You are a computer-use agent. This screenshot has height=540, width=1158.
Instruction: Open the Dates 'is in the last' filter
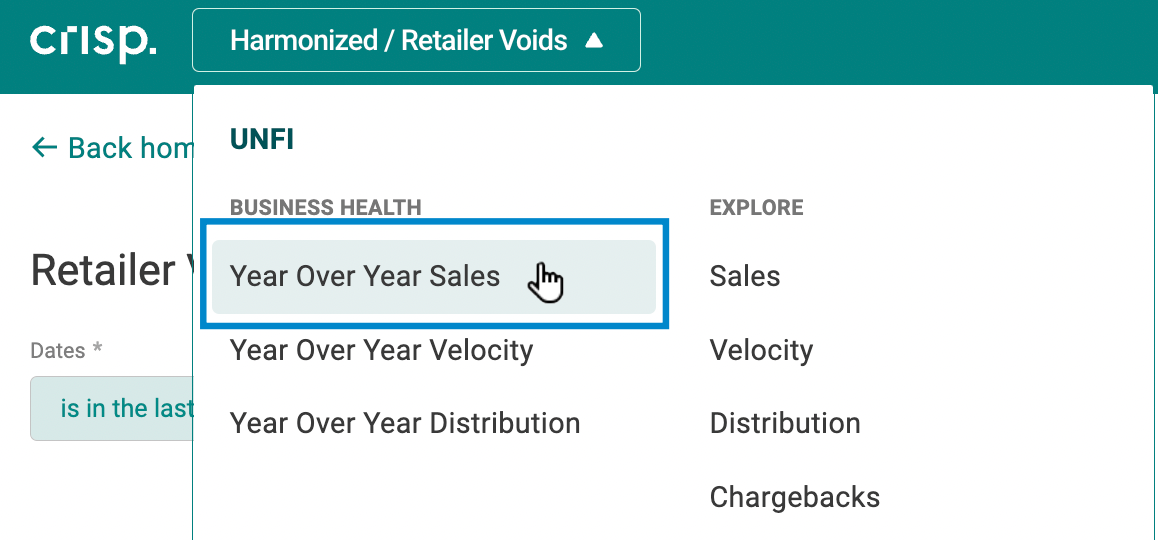coord(112,409)
